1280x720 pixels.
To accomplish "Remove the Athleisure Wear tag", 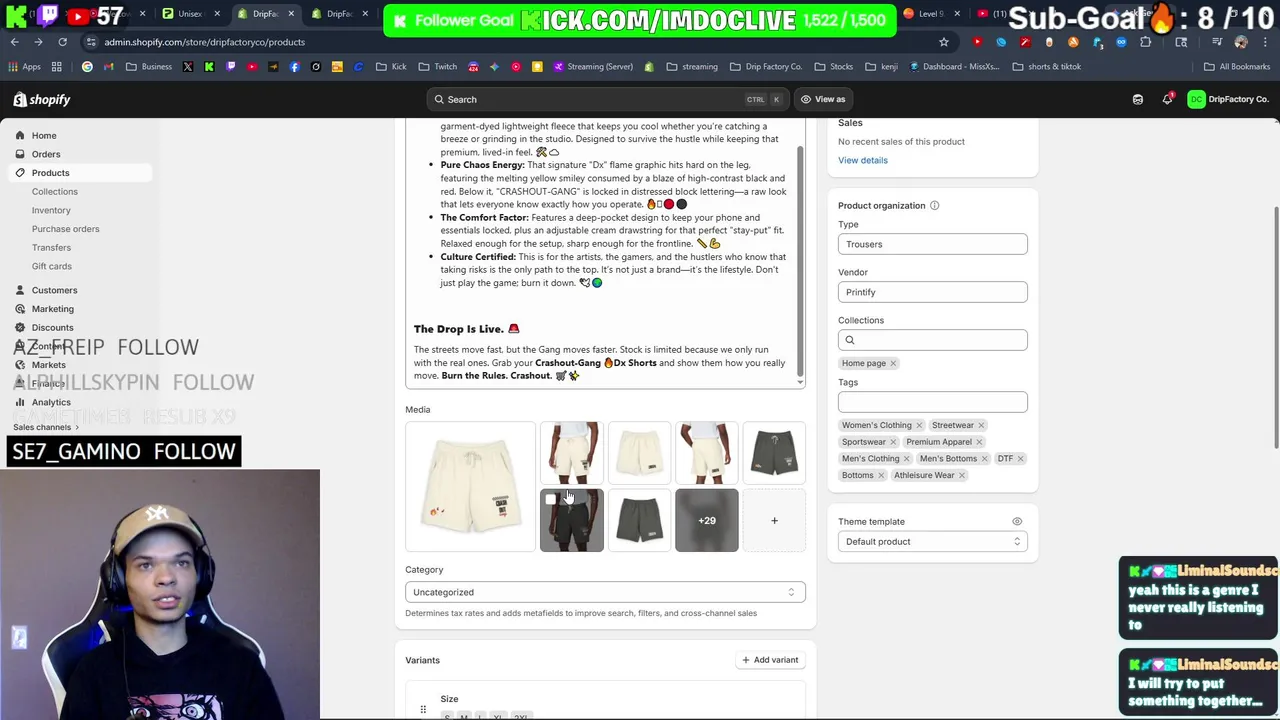I will (x=962, y=476).
